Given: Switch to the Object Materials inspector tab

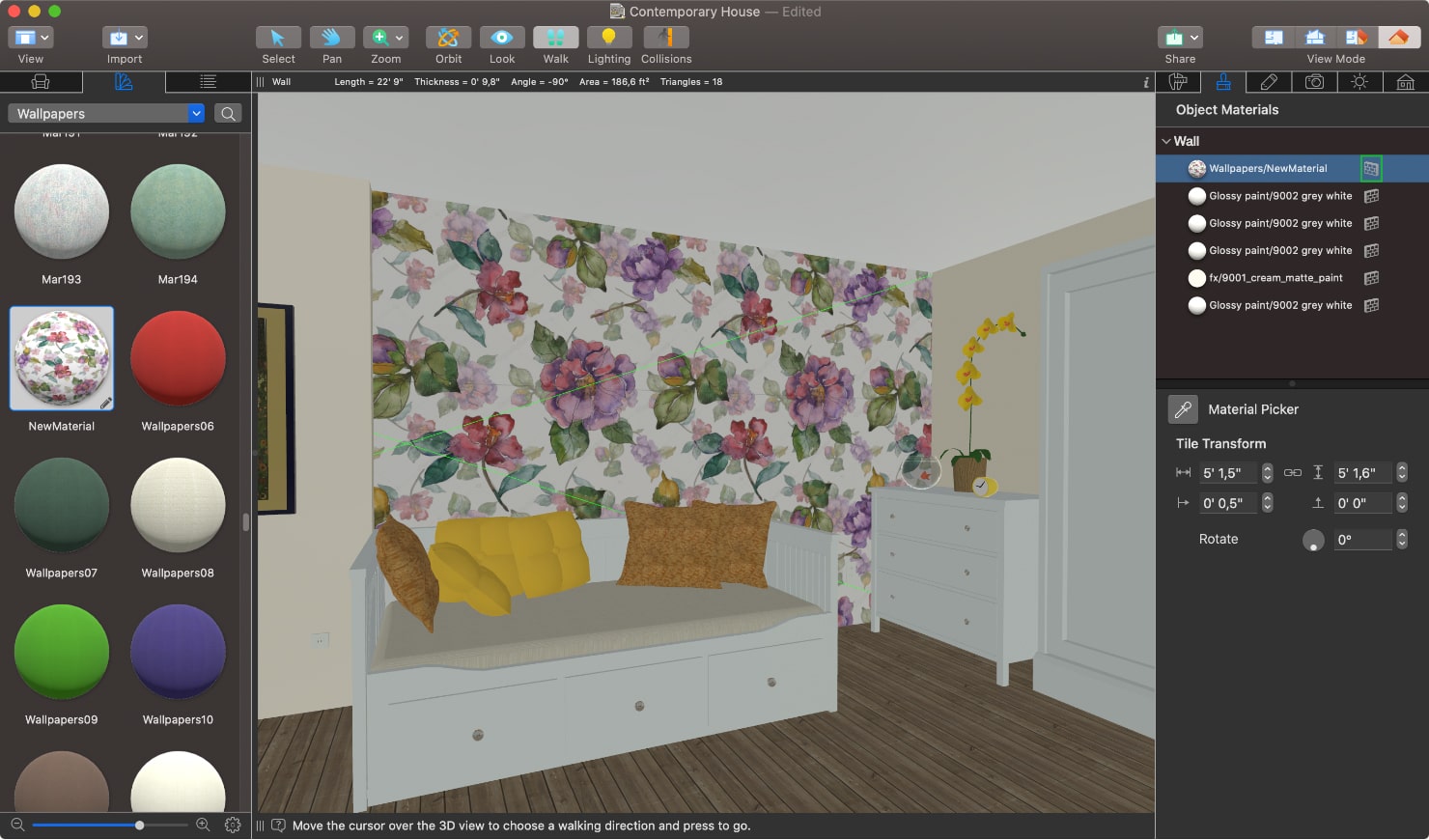Looking at the screenshot, I should (1223, 82).
